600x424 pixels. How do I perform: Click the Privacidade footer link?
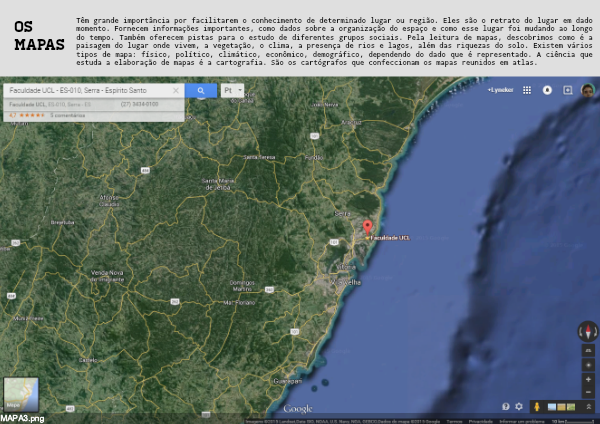pos(480,421)
